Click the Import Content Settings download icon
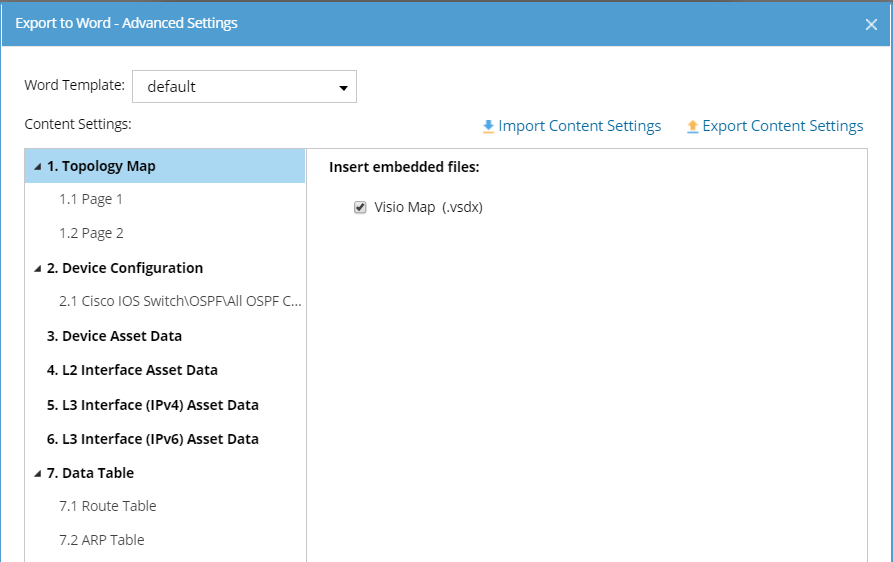This screenshot has height=562, width=893. (x=488, y=127)
